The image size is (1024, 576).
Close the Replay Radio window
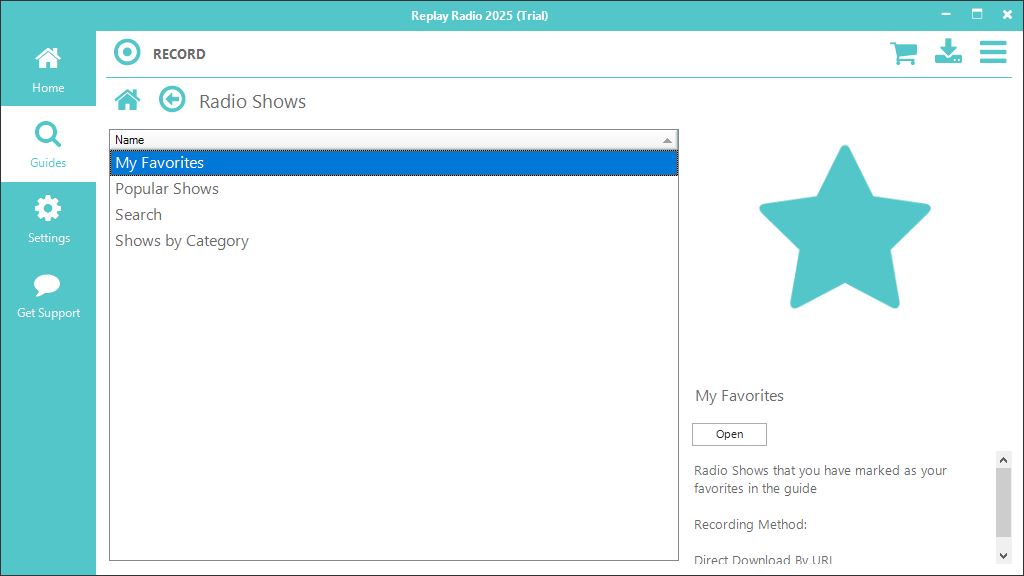tap(1007, 14)
